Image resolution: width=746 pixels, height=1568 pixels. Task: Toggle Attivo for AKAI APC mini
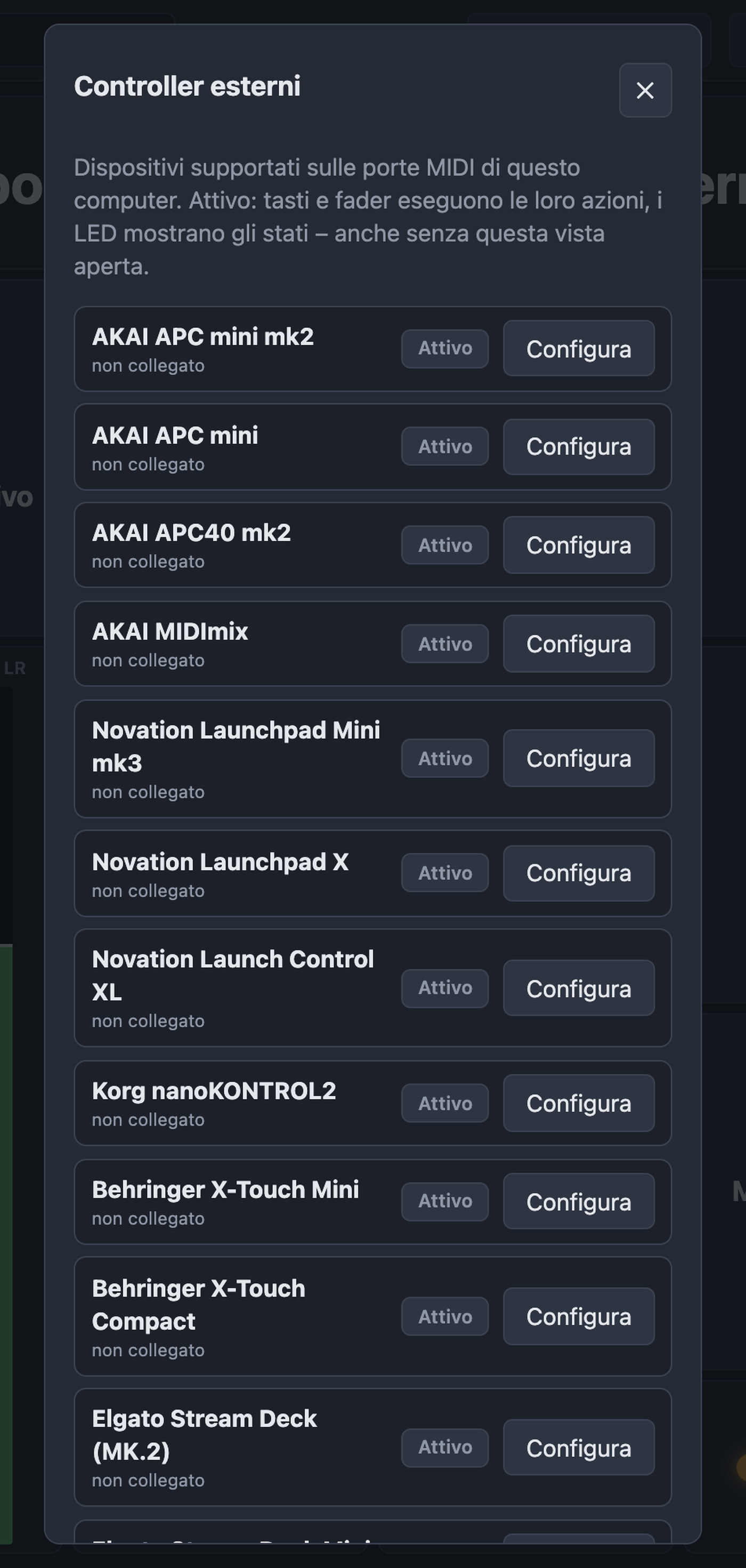click(x=445, y=446)
